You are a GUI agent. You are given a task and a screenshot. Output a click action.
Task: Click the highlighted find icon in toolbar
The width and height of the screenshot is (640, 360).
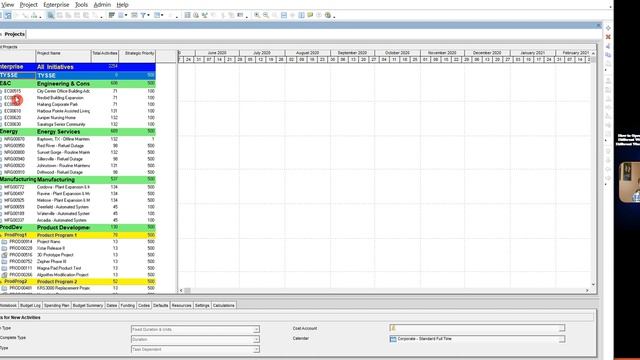click(x=50, y=15)
